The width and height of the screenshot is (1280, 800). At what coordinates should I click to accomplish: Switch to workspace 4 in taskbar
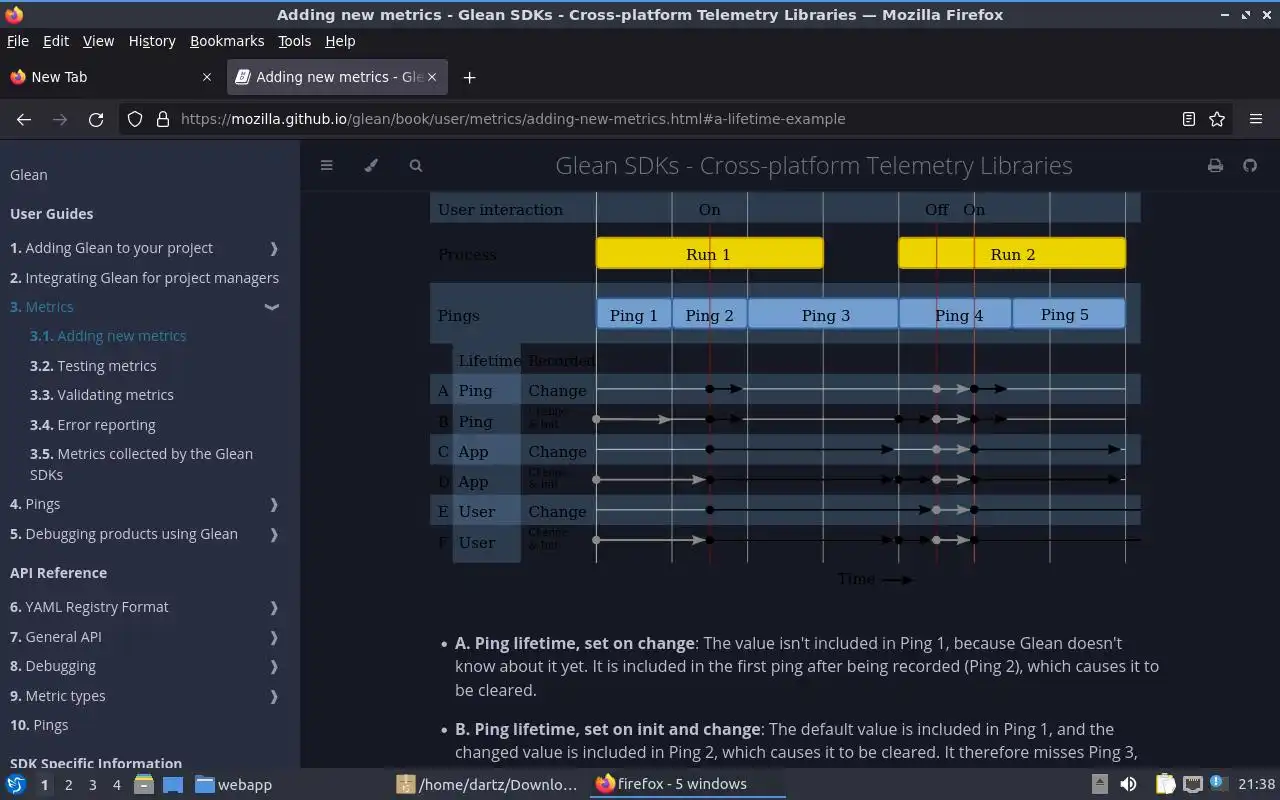pyautogui.click(x=116, y=784)
